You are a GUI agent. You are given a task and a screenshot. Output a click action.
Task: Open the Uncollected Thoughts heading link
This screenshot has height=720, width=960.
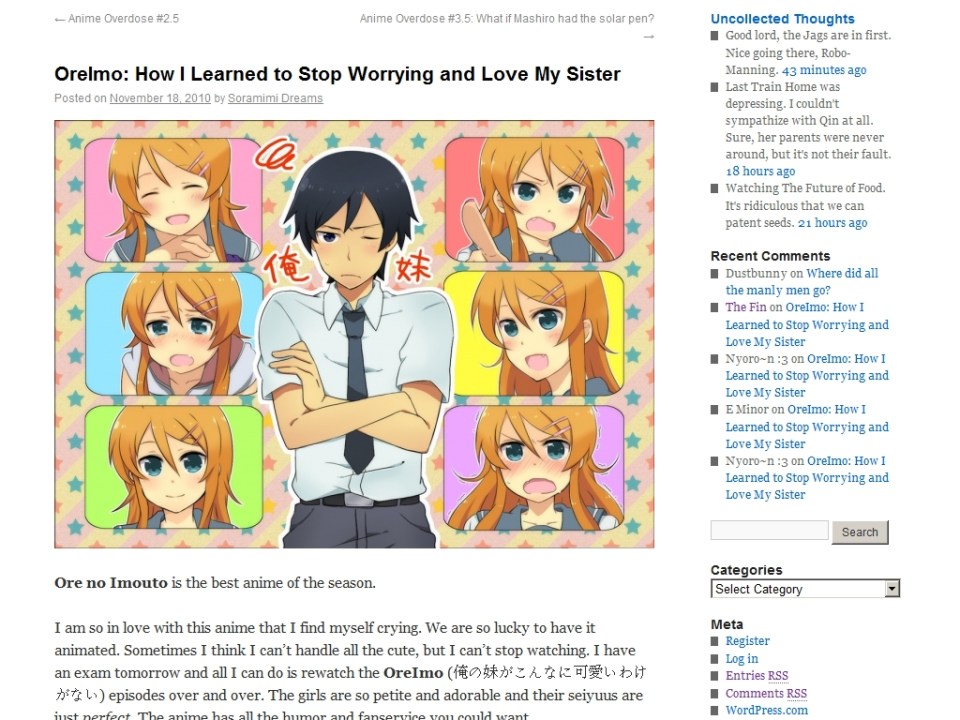(782, 19)
